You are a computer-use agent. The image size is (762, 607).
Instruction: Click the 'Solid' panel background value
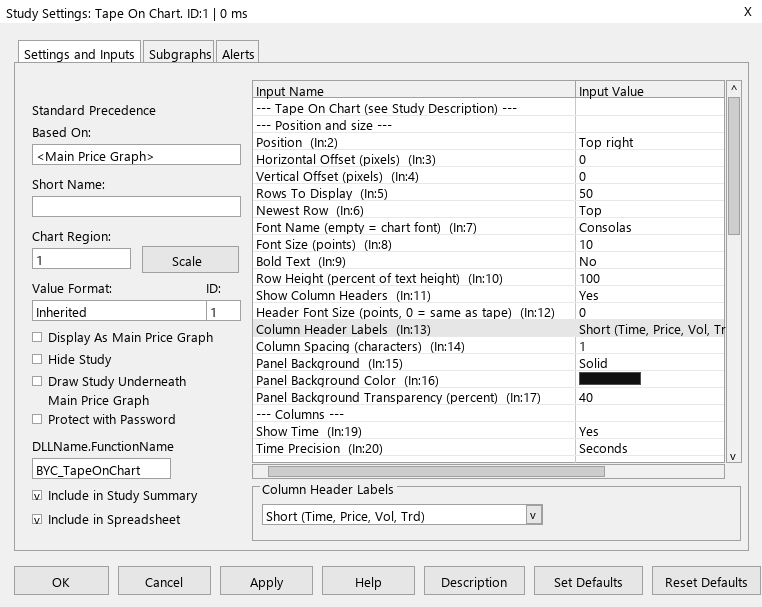click(x=593, y=364)
